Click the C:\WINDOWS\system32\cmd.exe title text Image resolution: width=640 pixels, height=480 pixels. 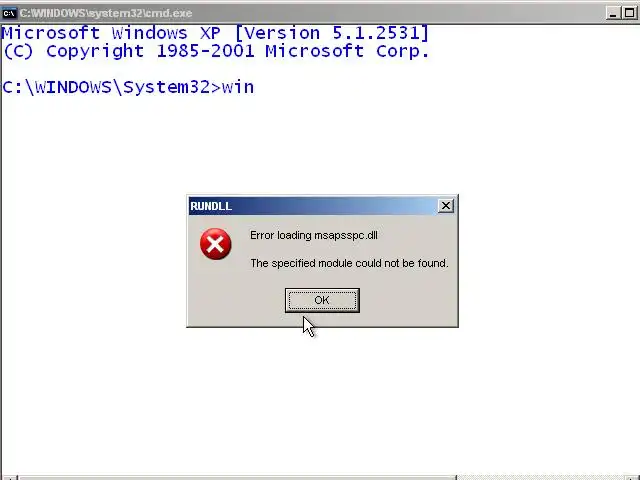pyautogui.click(x=106, y=13)
